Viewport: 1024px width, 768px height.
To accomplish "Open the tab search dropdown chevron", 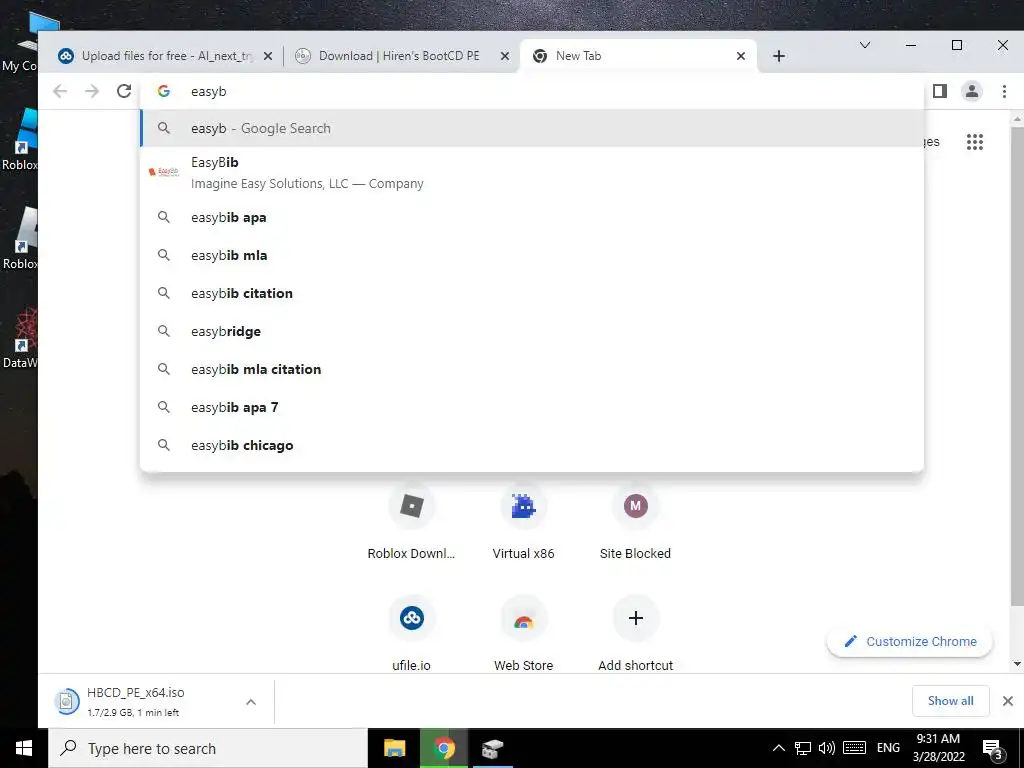I will tap(865, 45).
